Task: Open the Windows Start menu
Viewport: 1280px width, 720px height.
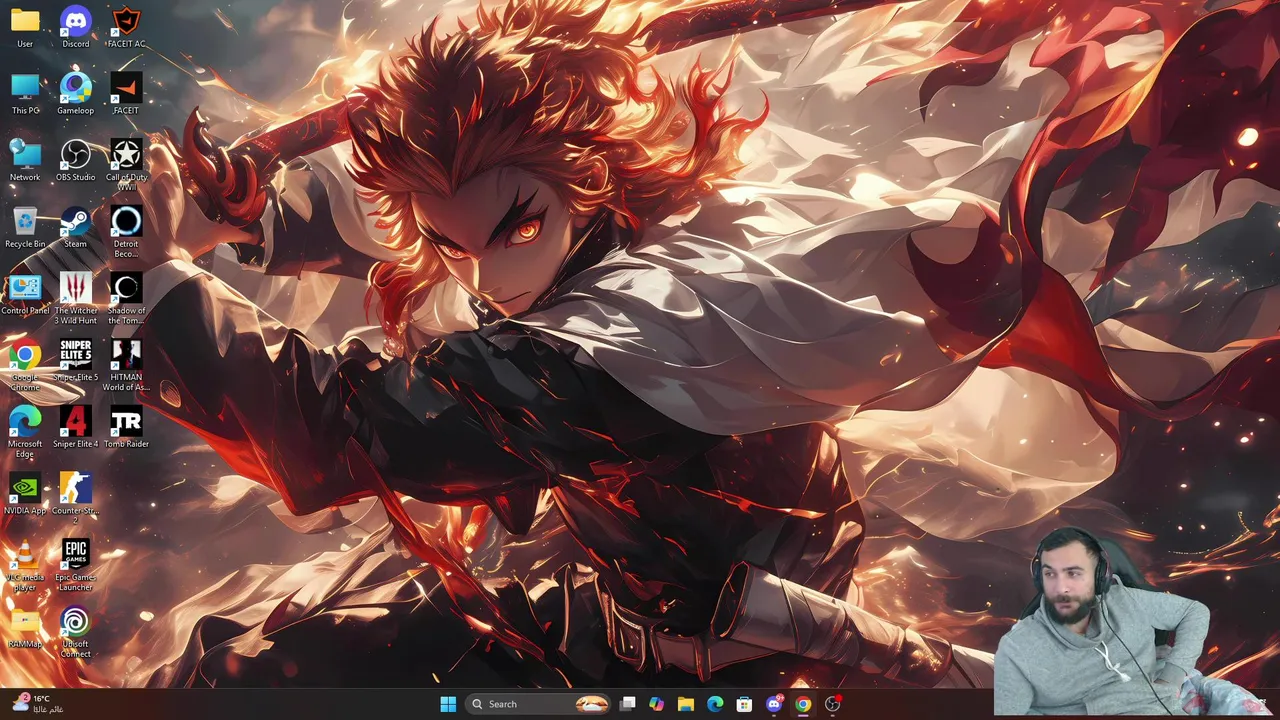Action: [448, 704]
